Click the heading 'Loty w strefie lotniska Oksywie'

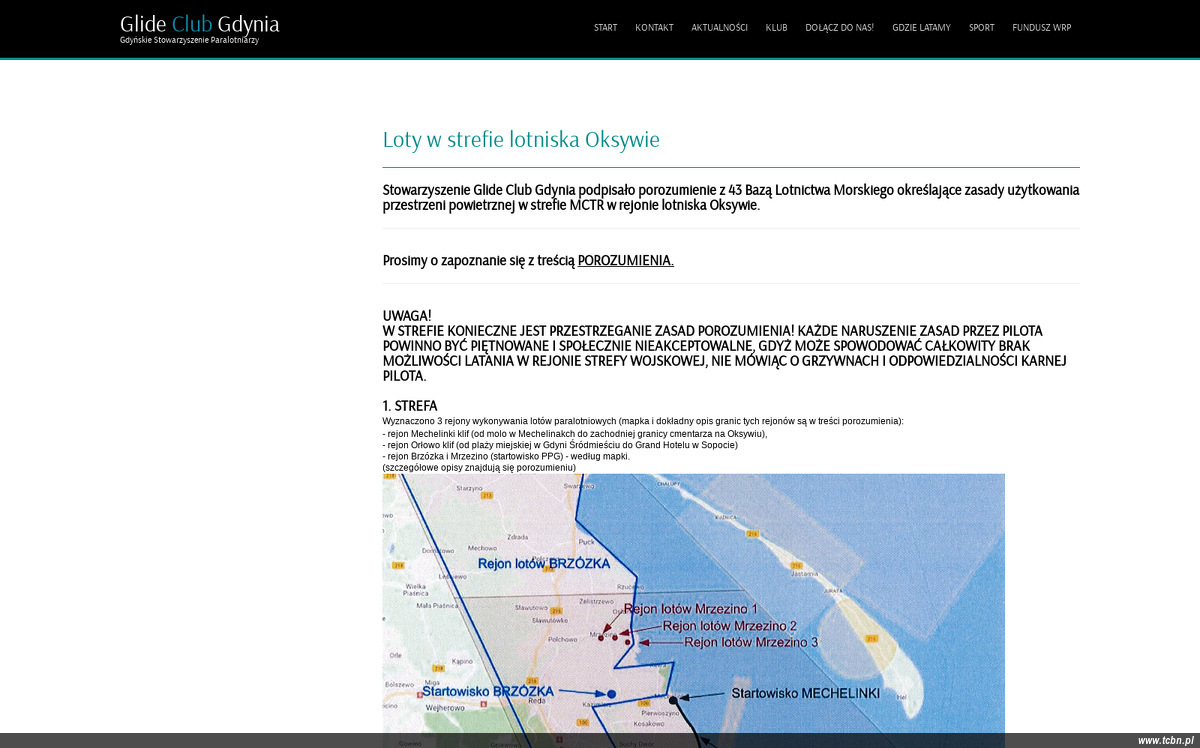click(521, 140)
